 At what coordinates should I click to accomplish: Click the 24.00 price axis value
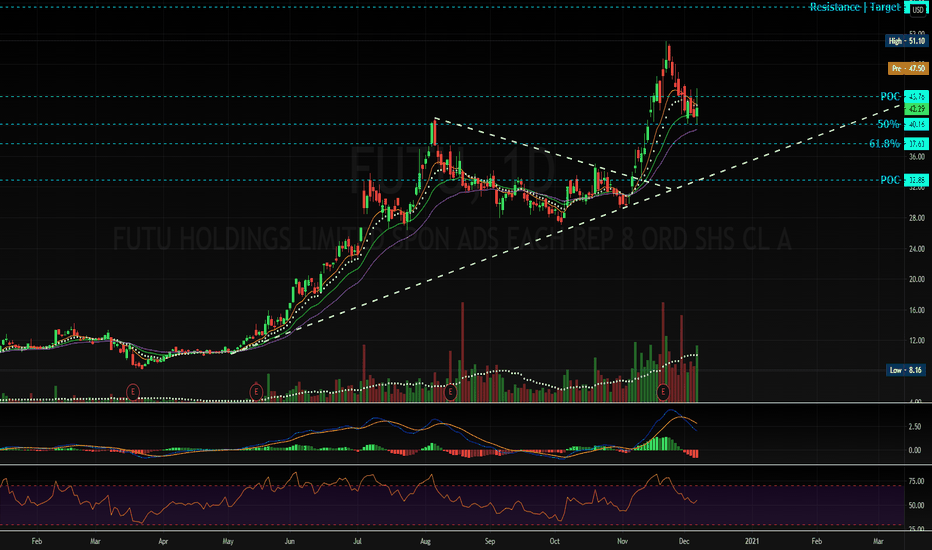917,249
